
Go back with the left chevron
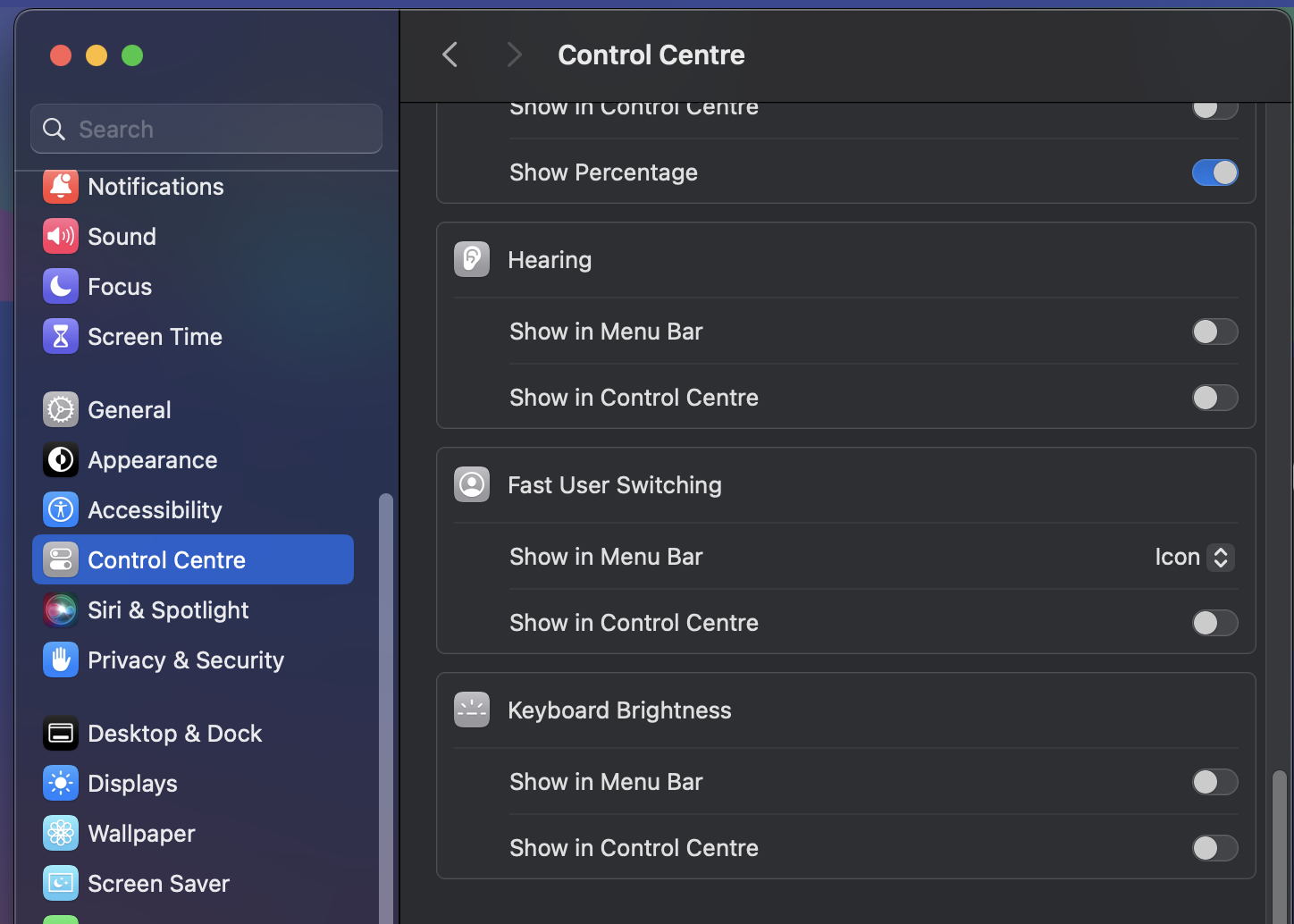(450, 55)
